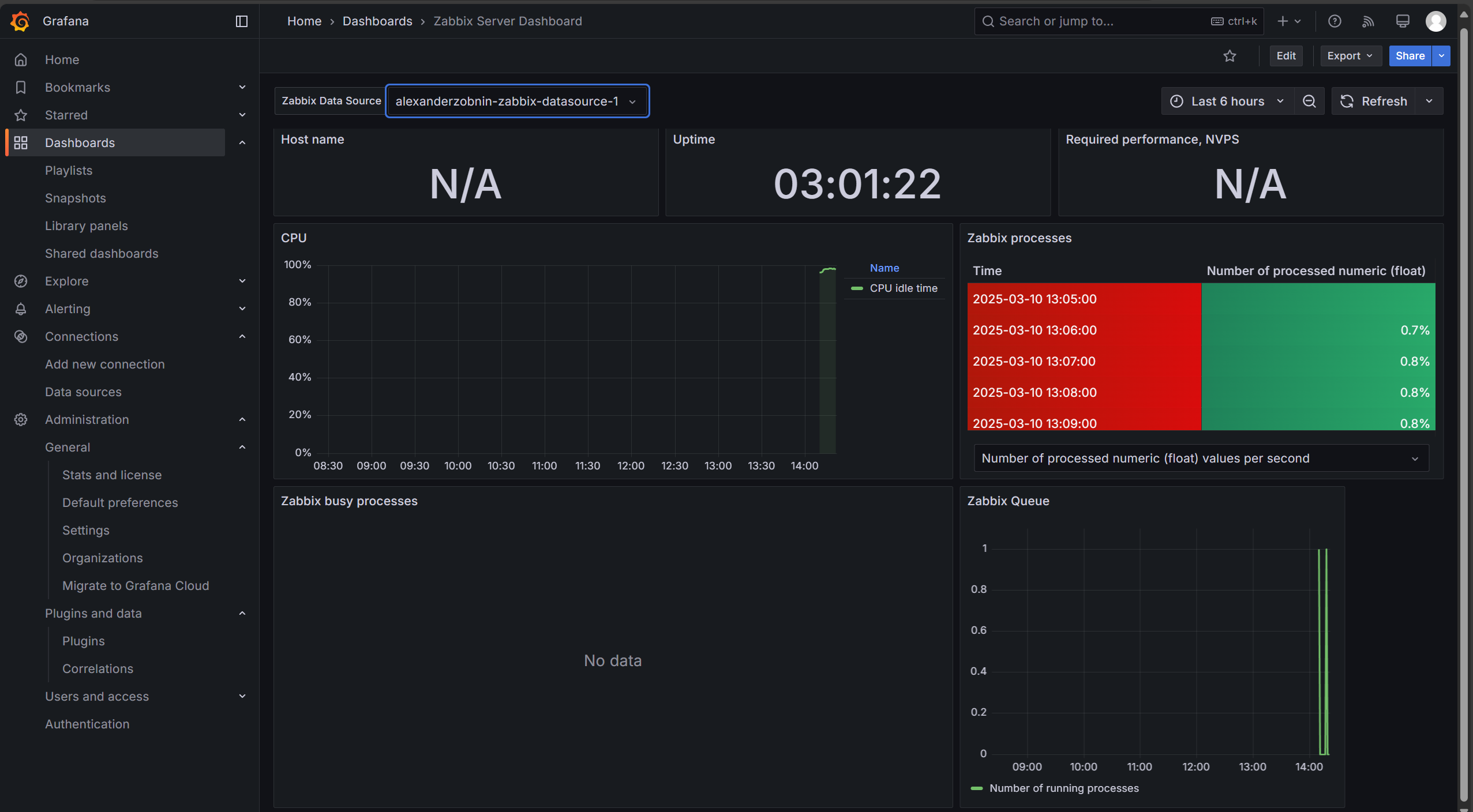This screenshot has width=1473, height=812.
Task: Collapse the Plugins and data chevron
Action: [x=242, y=613]
